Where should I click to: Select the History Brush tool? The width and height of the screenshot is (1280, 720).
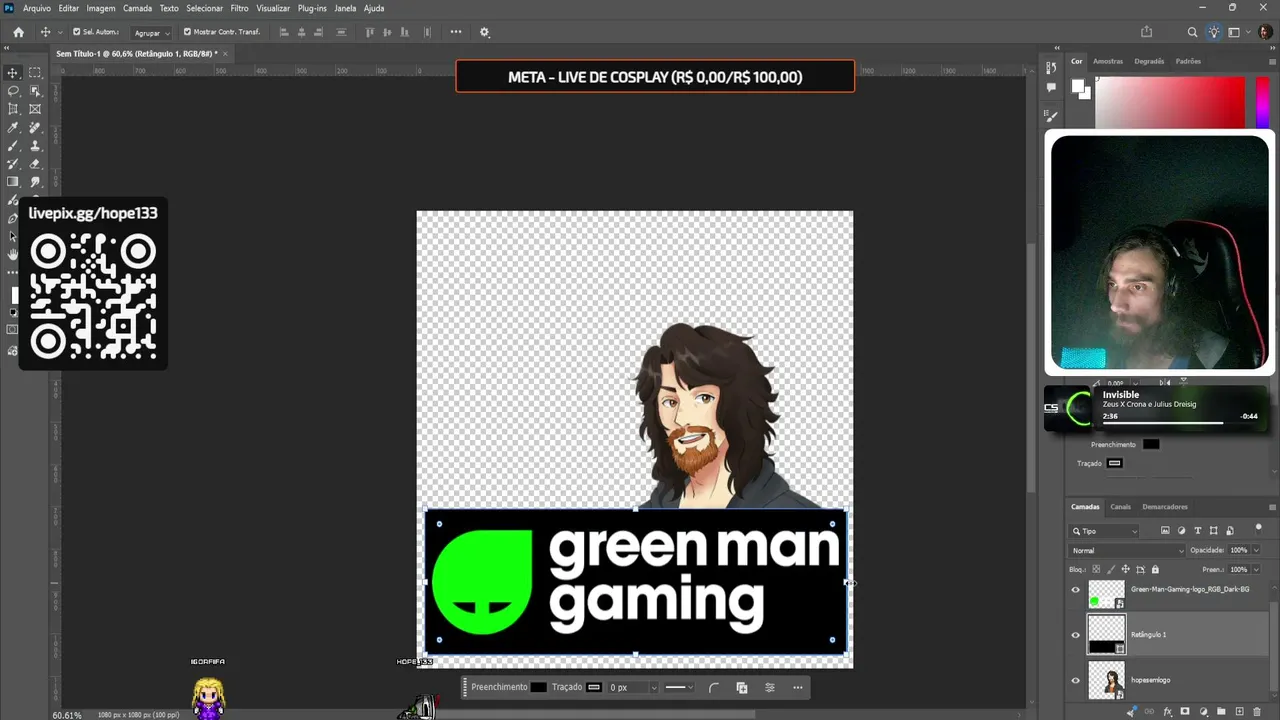coord(13,164)
